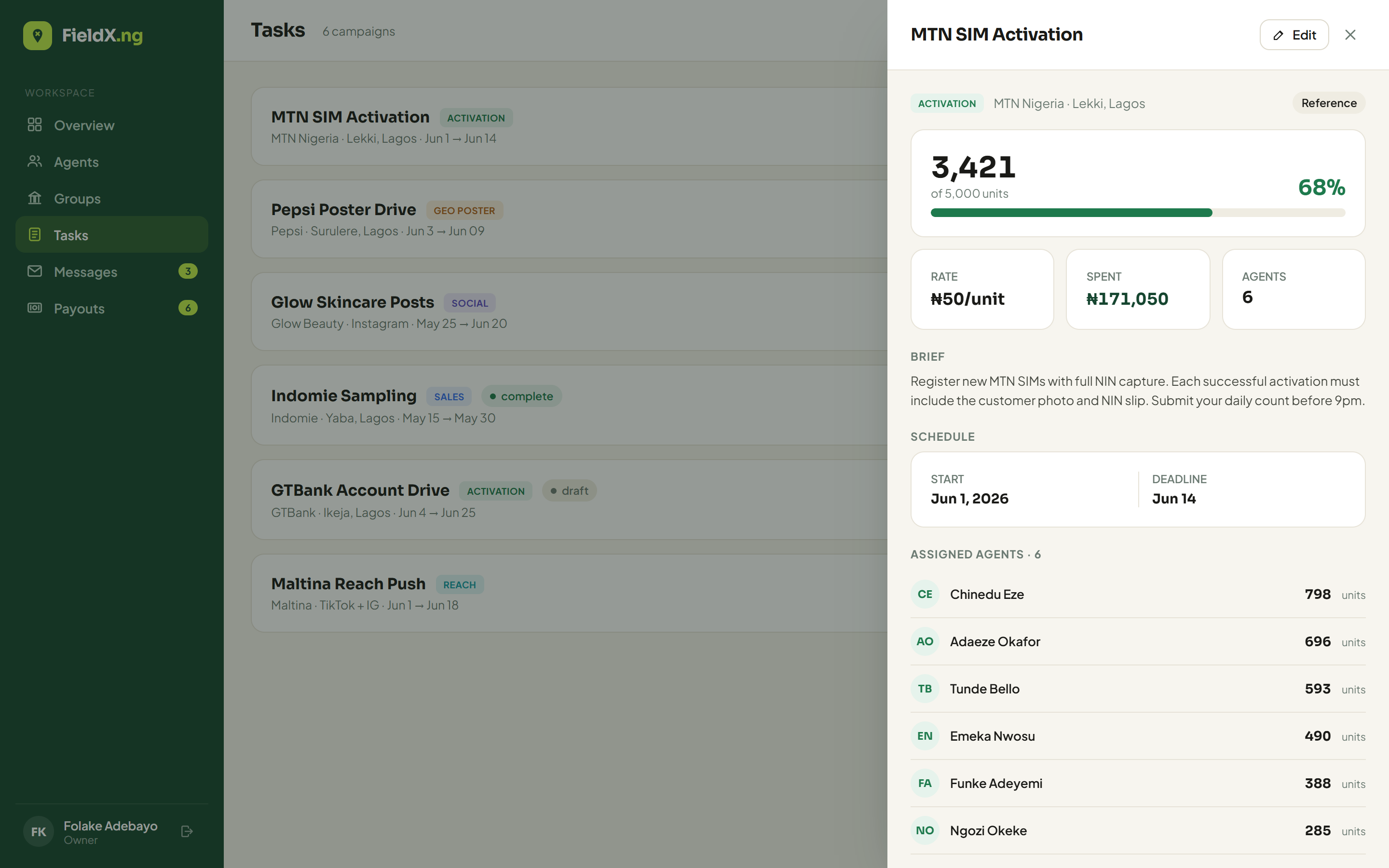Click the Agents people icon
1389x868 pixels.
34,162
